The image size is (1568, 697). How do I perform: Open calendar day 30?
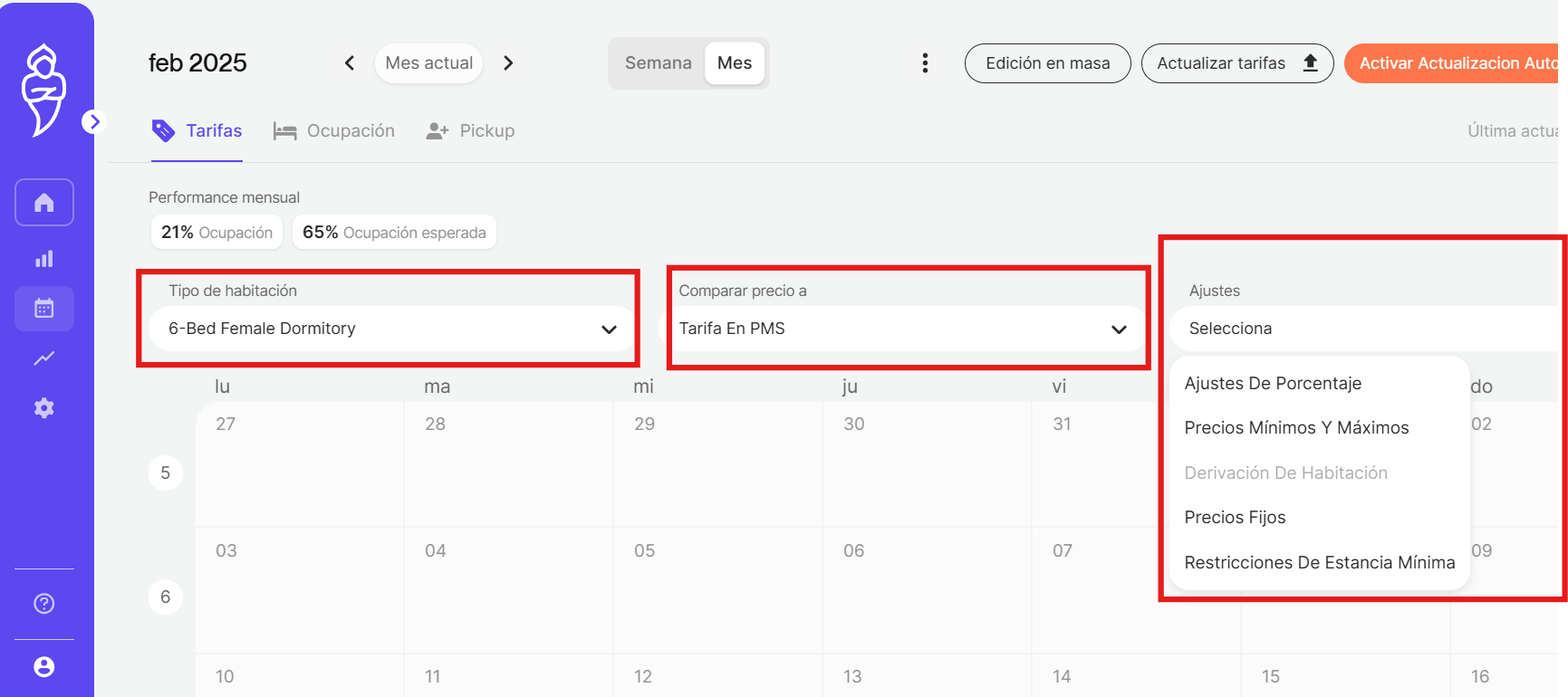(928, 463)
